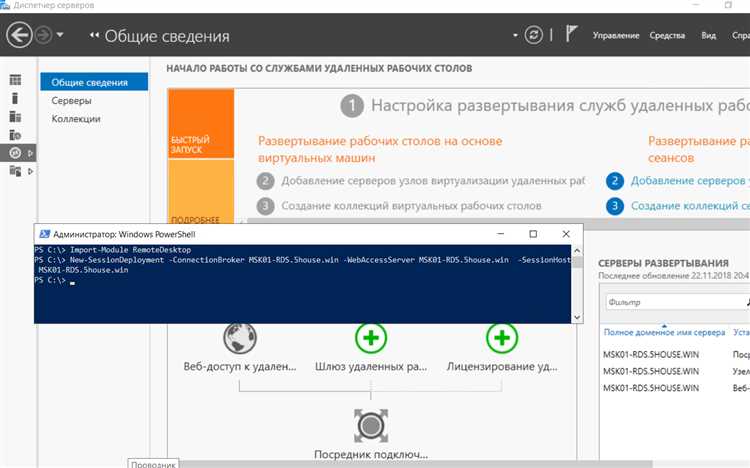Click Создание коллекций виртуальных рабочих столов

point(411,206)
